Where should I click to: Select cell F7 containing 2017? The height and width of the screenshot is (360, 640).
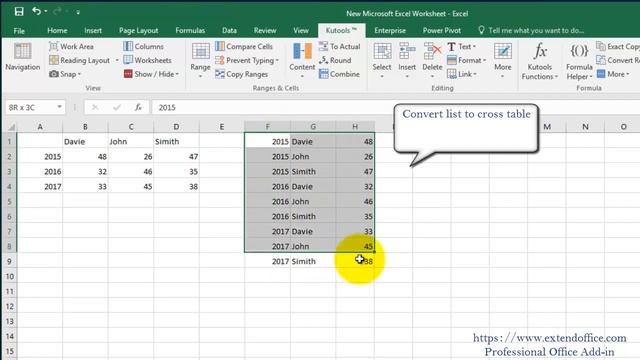(x=267, y=231)
